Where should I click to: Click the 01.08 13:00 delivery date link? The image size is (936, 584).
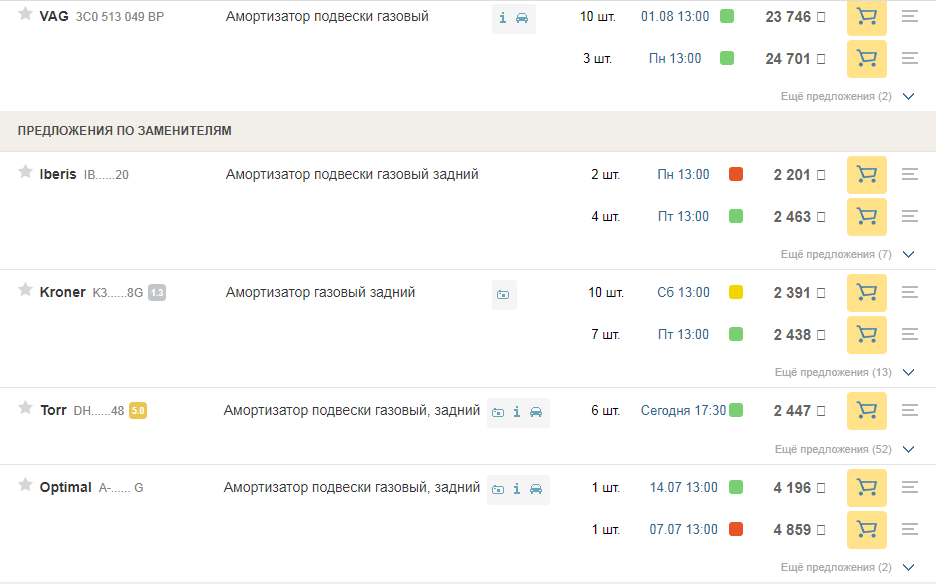point(675,17)
